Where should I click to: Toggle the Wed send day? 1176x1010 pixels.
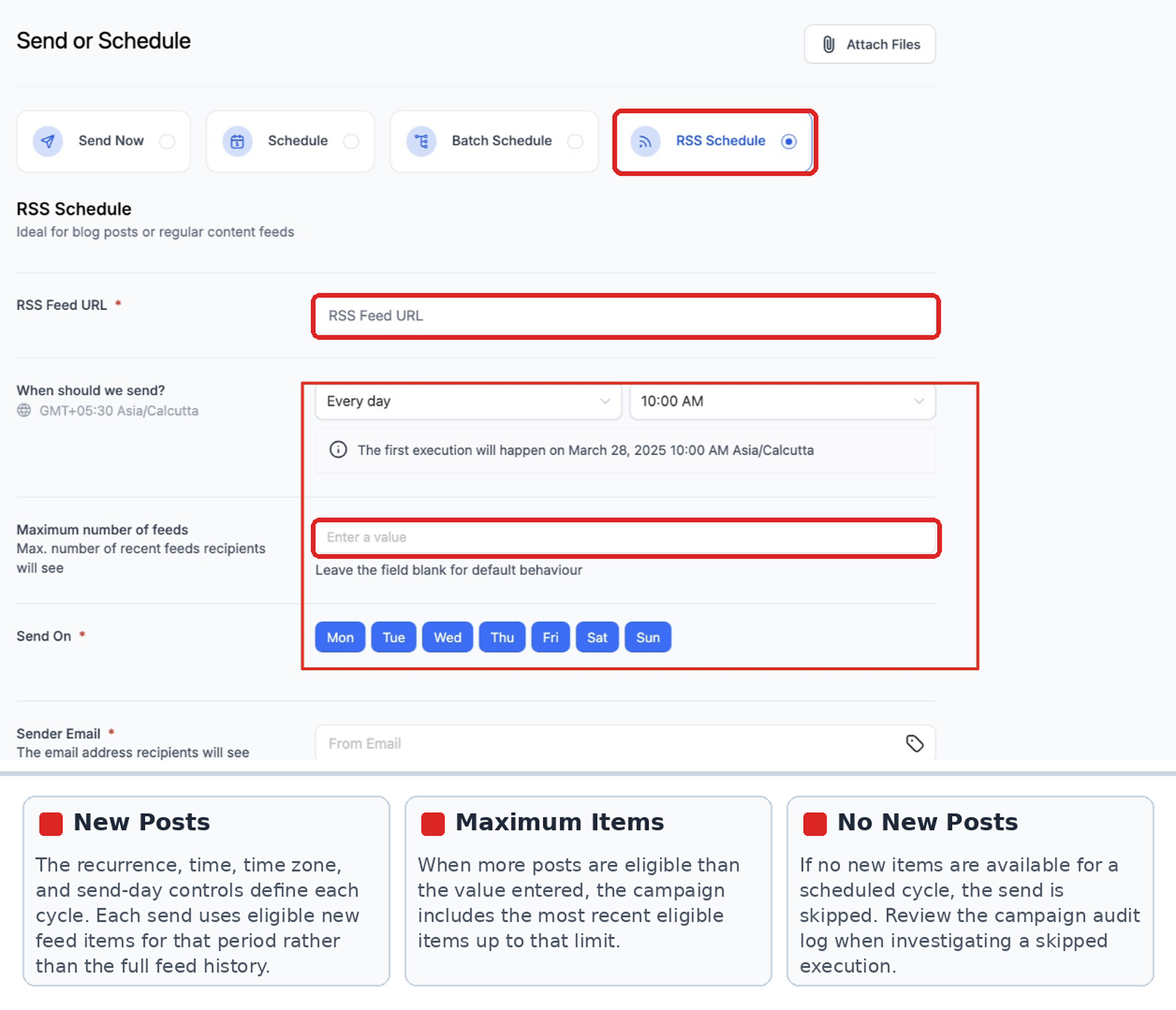tap(447, 637)
